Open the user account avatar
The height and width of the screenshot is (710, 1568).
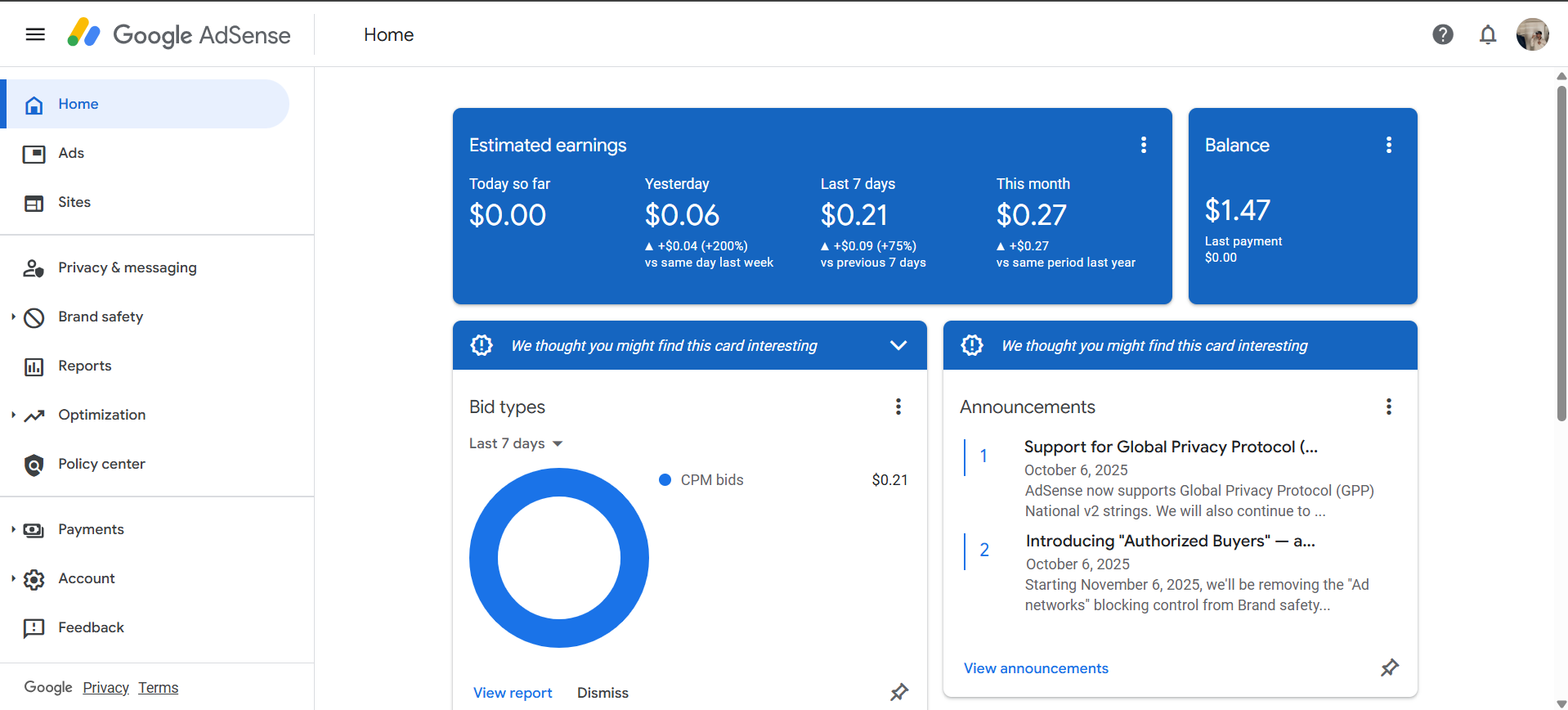coord(1532,34)
